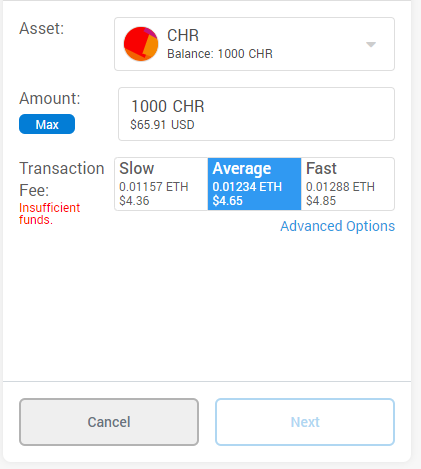Screen dimensions: 421x469
Task: Open the CHR asset selector box
Action: pos(254,44)
